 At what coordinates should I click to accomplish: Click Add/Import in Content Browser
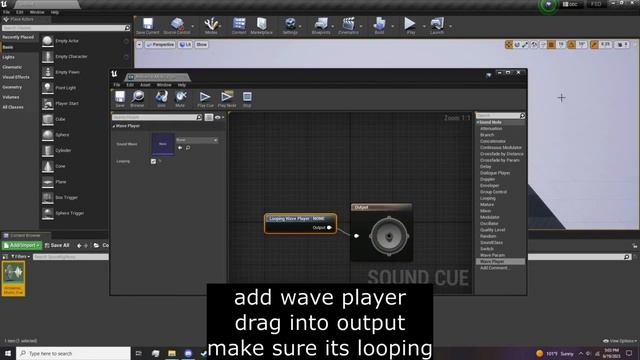(22, 245)
